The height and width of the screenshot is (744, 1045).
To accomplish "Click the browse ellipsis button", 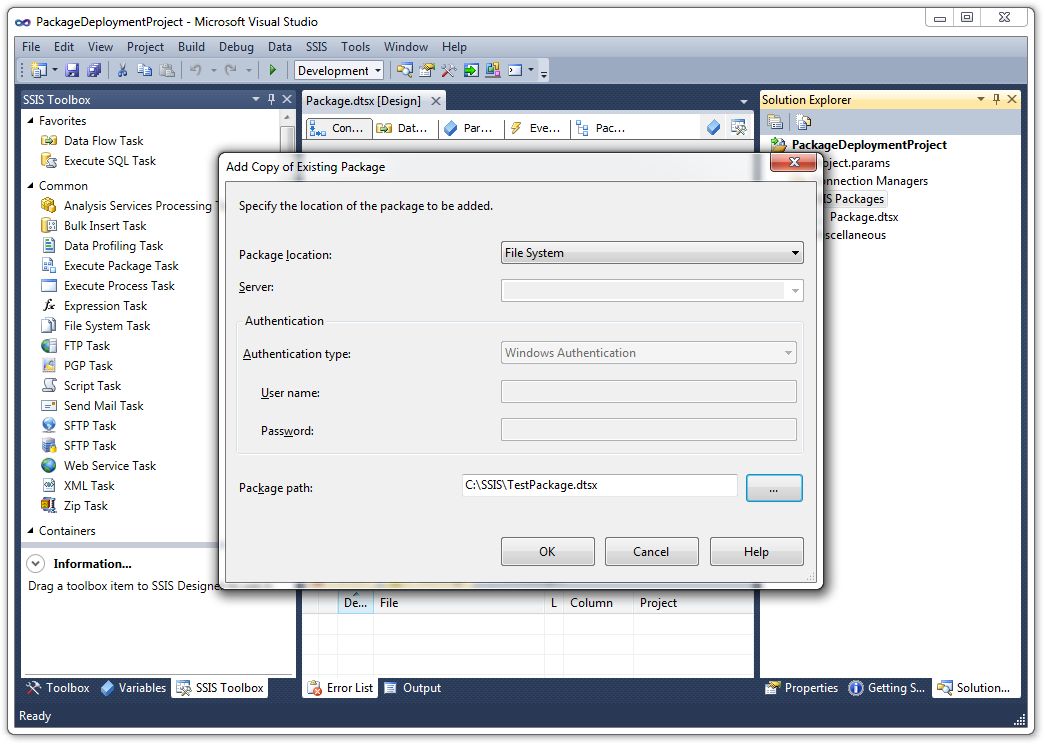I will [x=774, y=488].
